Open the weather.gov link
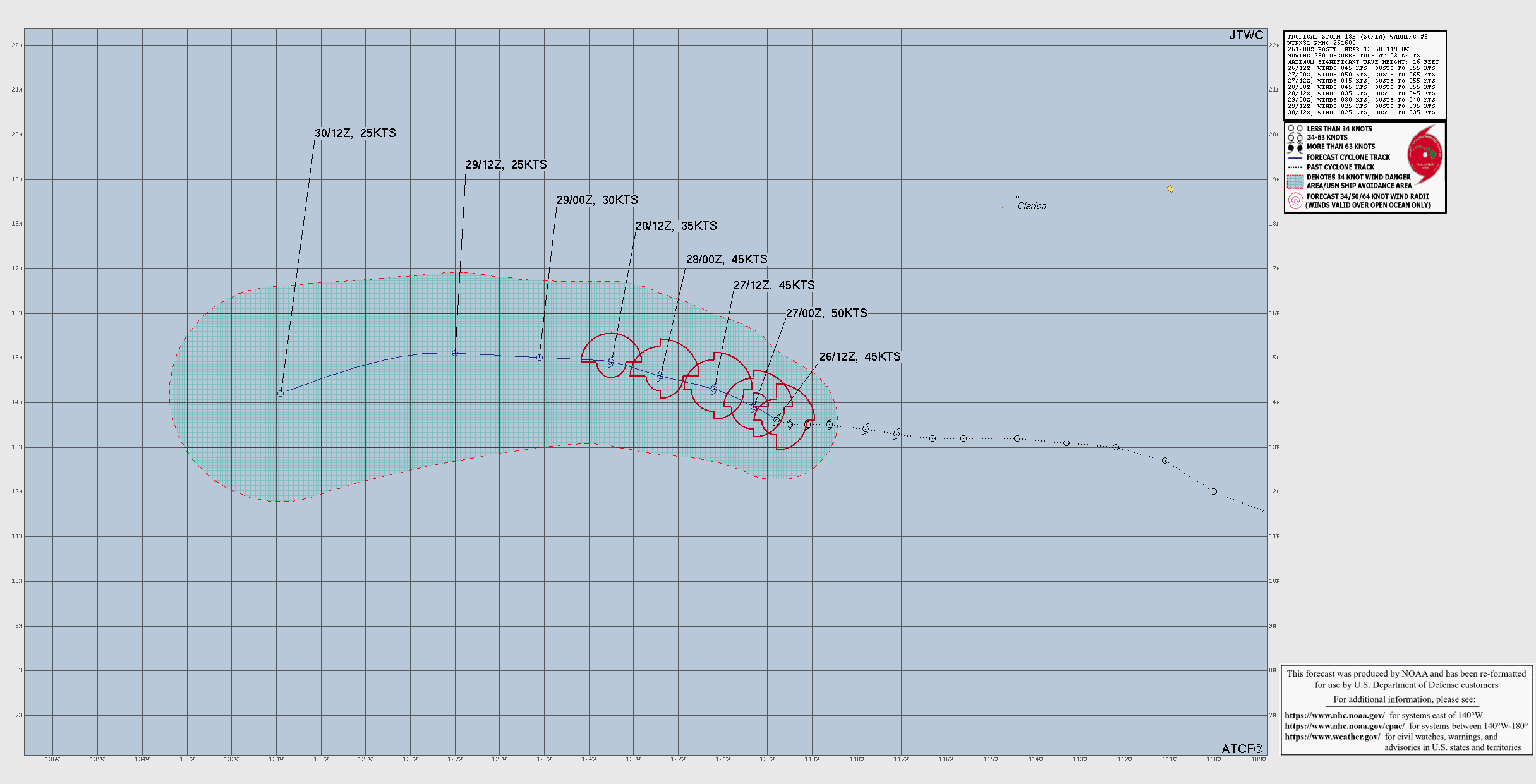Viewport: 1536px width, 784px height. click(x=1332, y=737)
